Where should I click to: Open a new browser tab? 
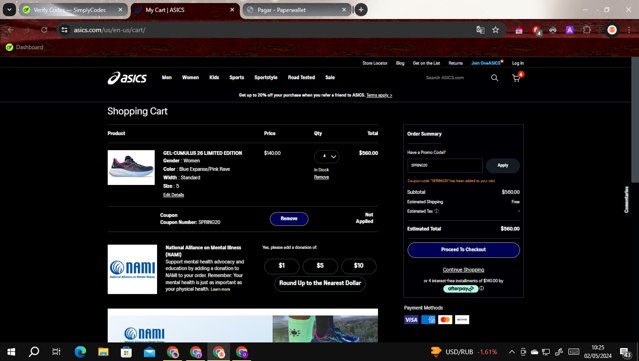point(361,10)
